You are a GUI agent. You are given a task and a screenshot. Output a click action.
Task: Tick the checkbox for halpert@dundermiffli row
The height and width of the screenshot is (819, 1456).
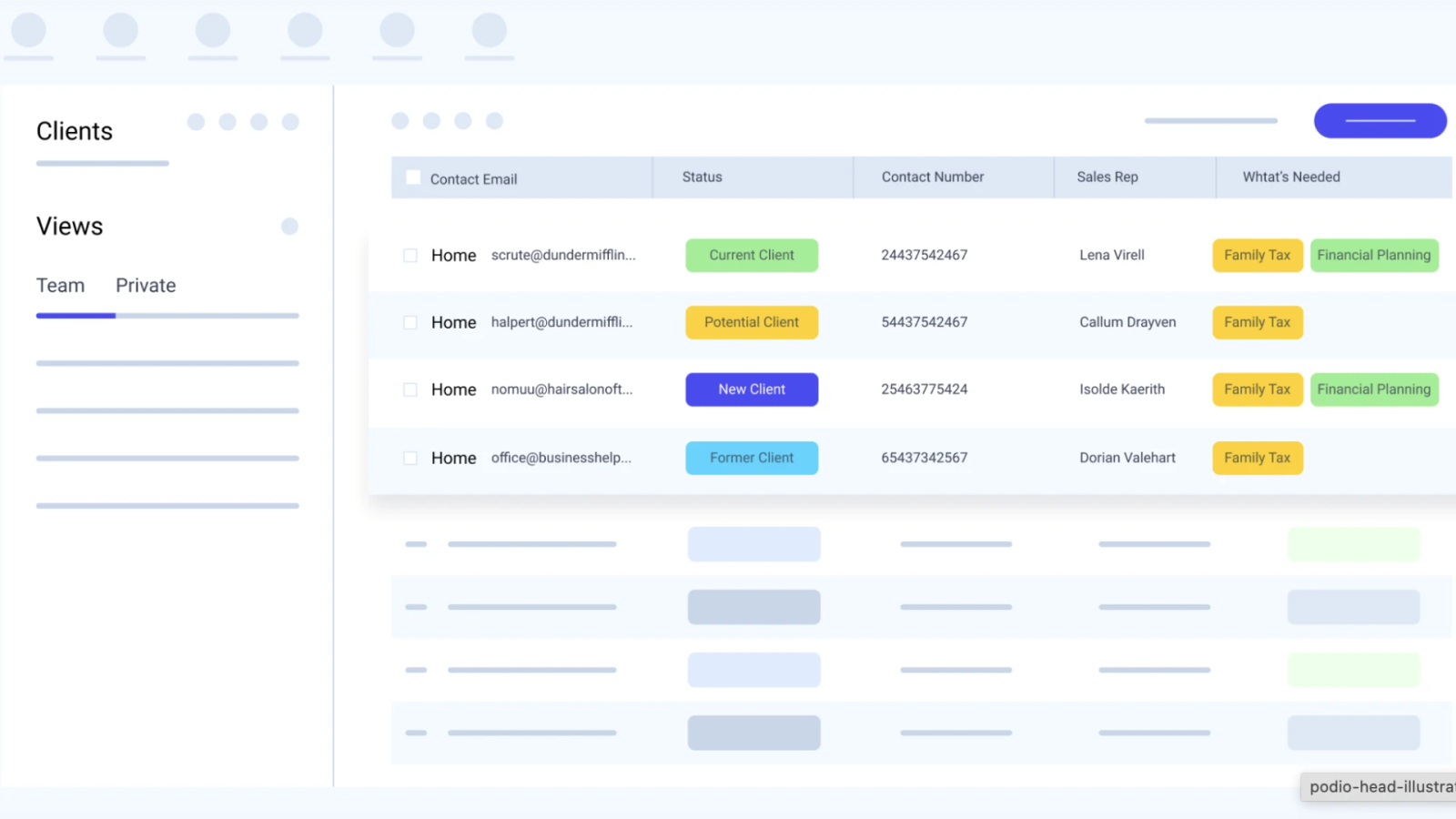[410, 323]
